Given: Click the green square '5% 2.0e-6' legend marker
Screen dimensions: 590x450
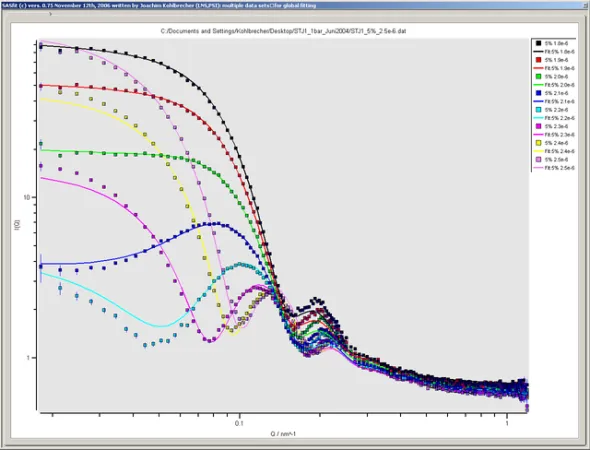Looking at the screenshot, I should (x=538, y=76).
